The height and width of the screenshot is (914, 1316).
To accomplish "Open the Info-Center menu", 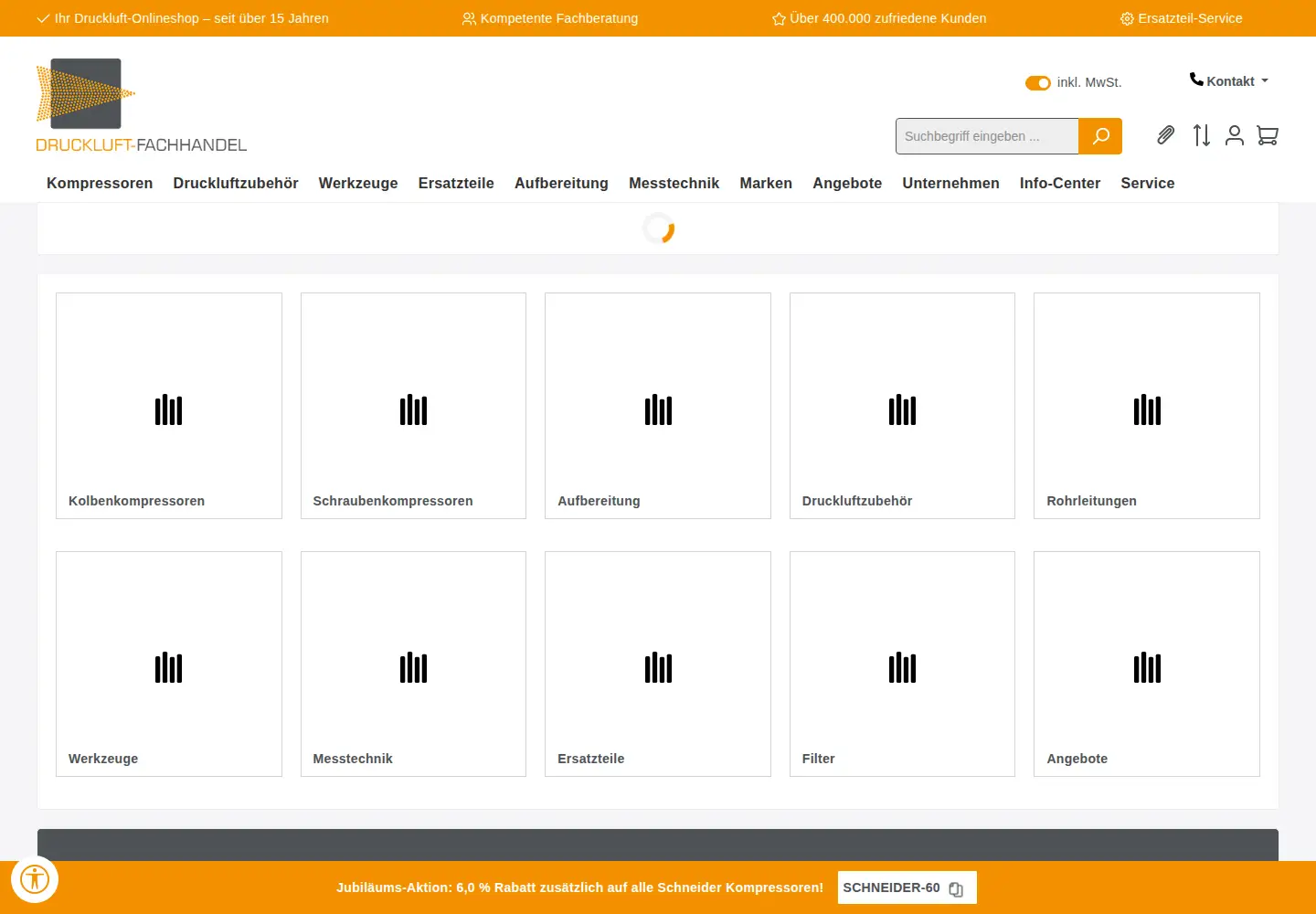I will 1060,183.
